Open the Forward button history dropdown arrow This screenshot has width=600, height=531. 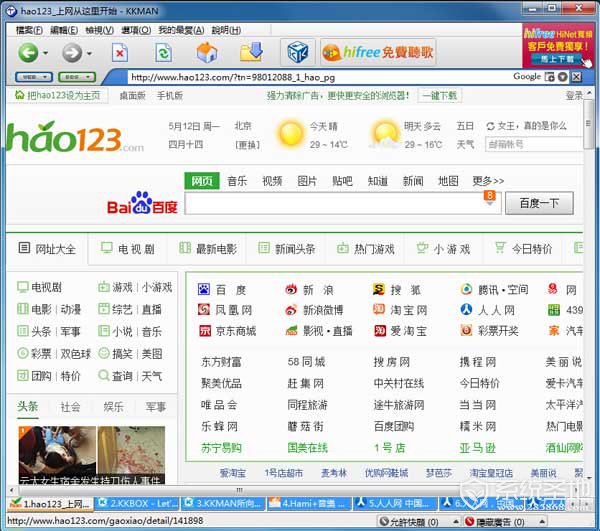(89, 53)
